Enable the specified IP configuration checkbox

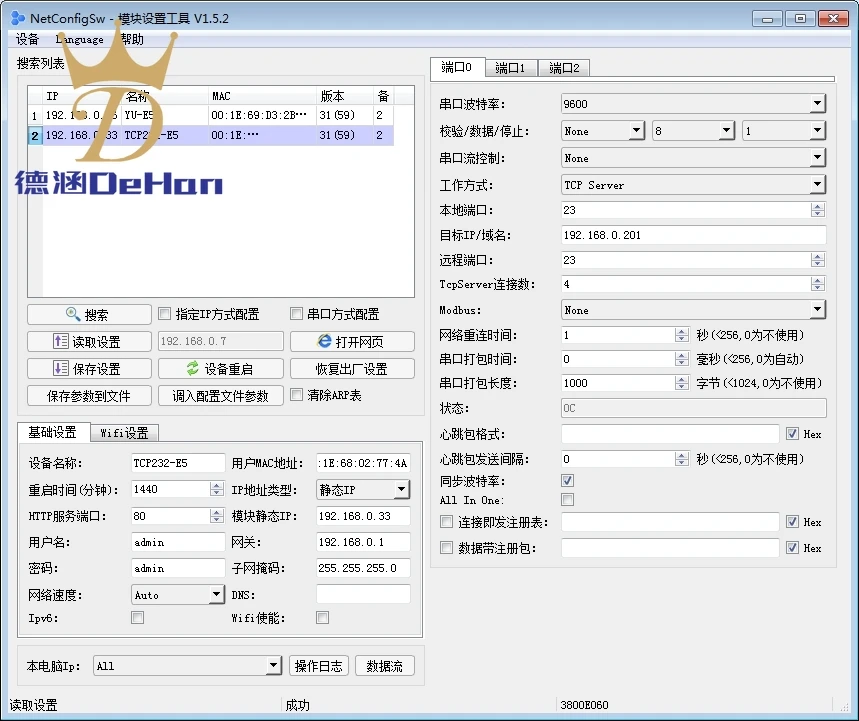pyautogui.click(x=164, y=313)
